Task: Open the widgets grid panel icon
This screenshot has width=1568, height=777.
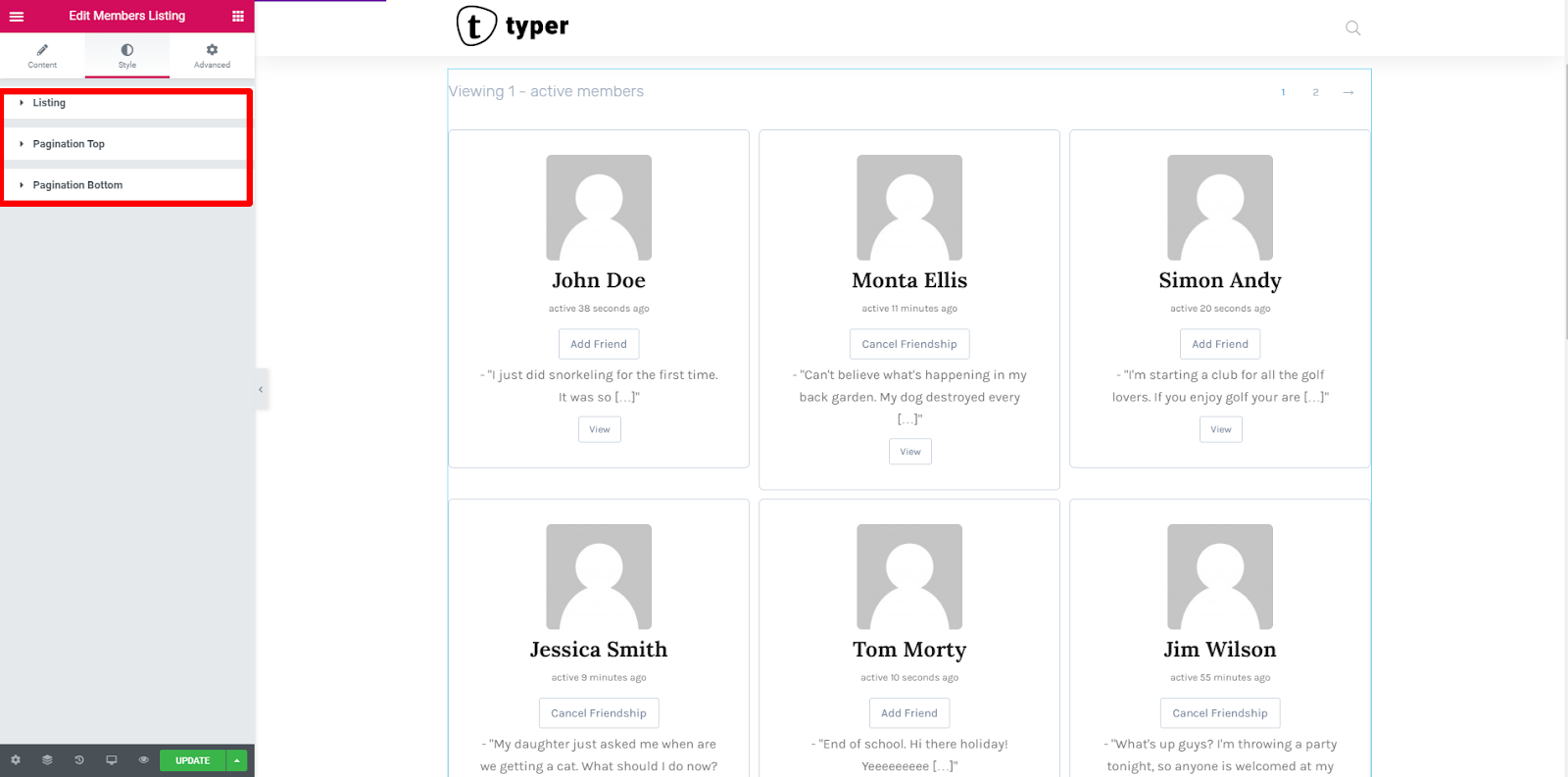Action: click(x=238, y=16)
